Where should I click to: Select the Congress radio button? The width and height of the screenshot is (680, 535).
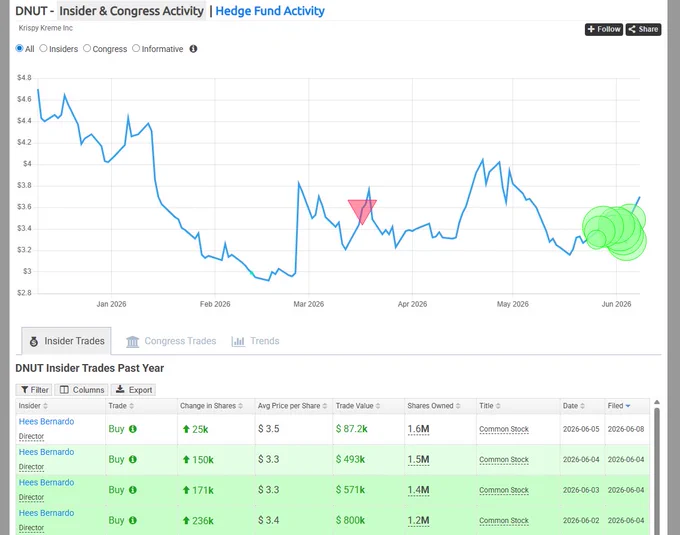(87, 49)
